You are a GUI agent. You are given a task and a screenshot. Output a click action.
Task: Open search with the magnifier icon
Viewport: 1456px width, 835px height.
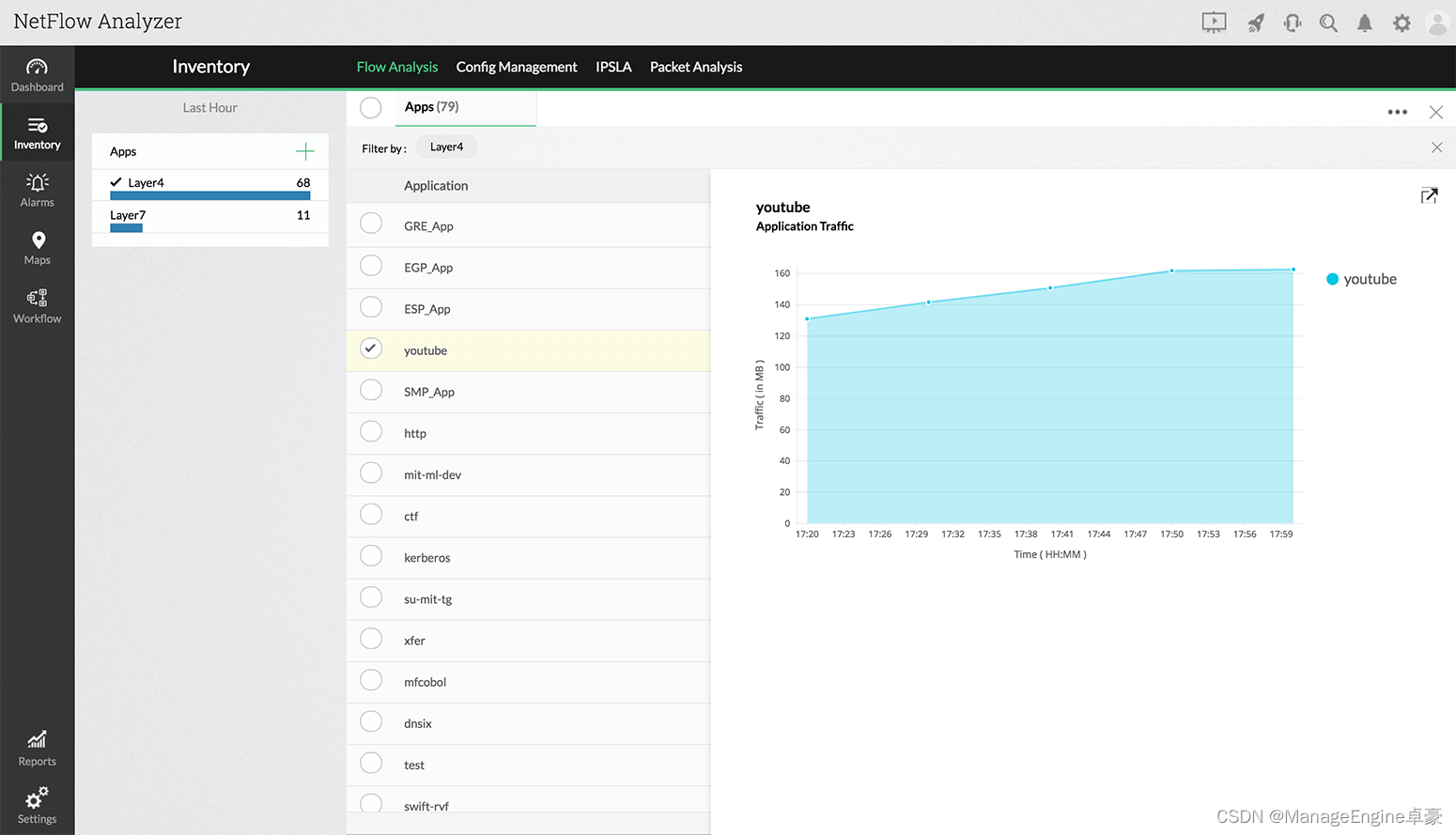1328,23
